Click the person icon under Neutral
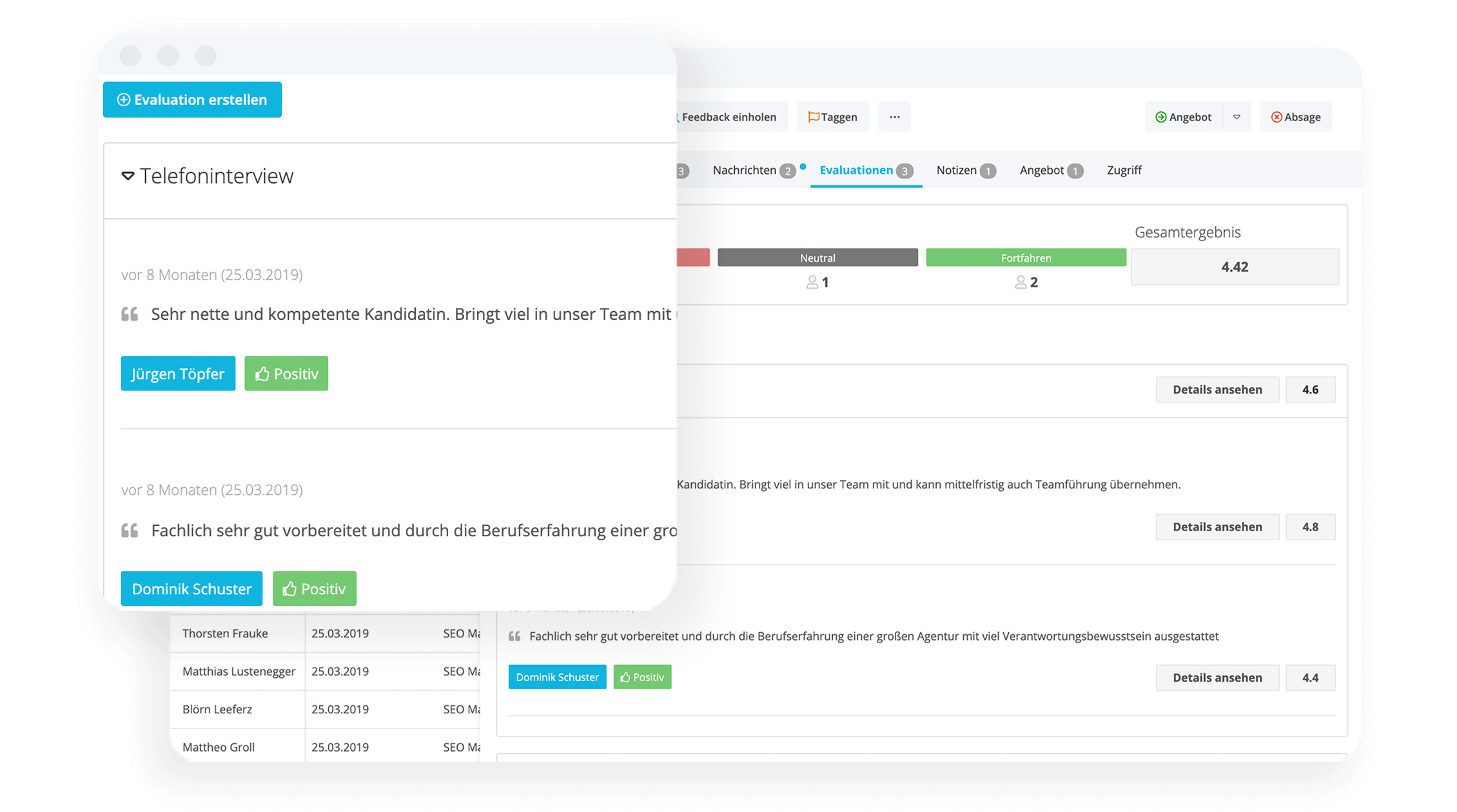Image resolution: width=1457 pixels, height=812 pixels. point(812,282)
